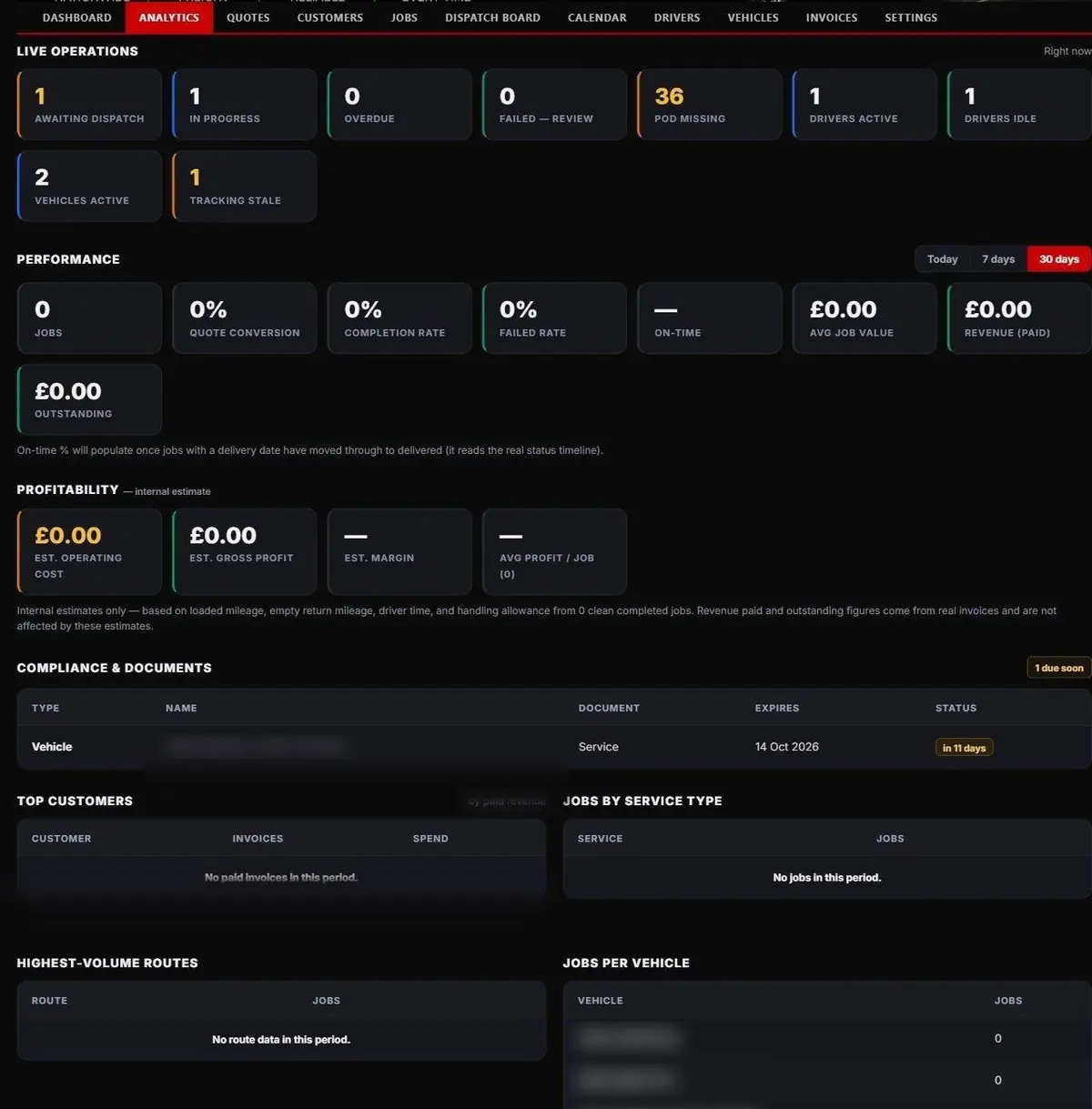This screenshot has height=1109, width=1092.
Task: Click the SERVICE column header
Action: (x=600, y=839)
